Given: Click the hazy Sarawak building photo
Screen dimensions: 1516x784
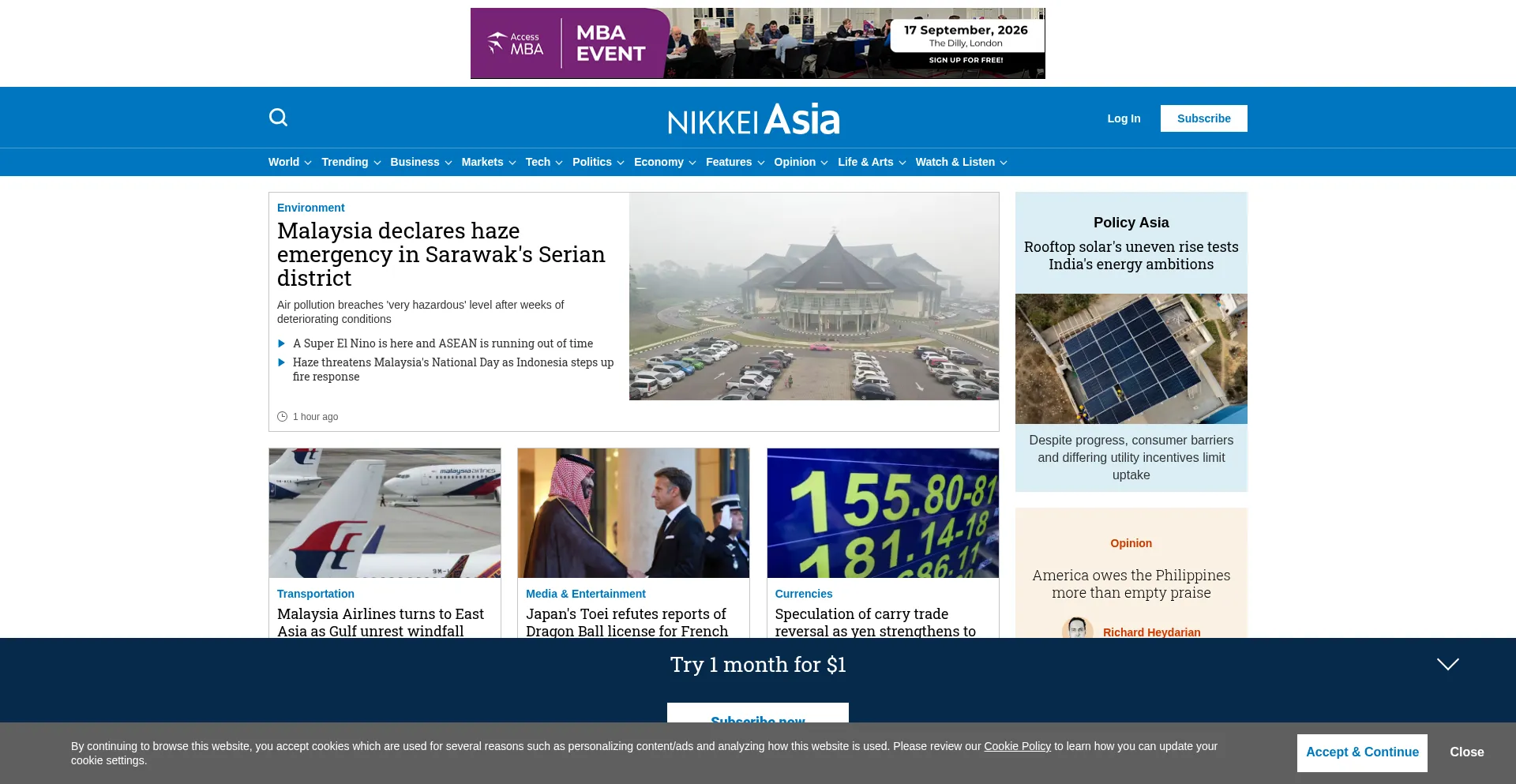Looking at the screenshot, I should tap(814, 296).
